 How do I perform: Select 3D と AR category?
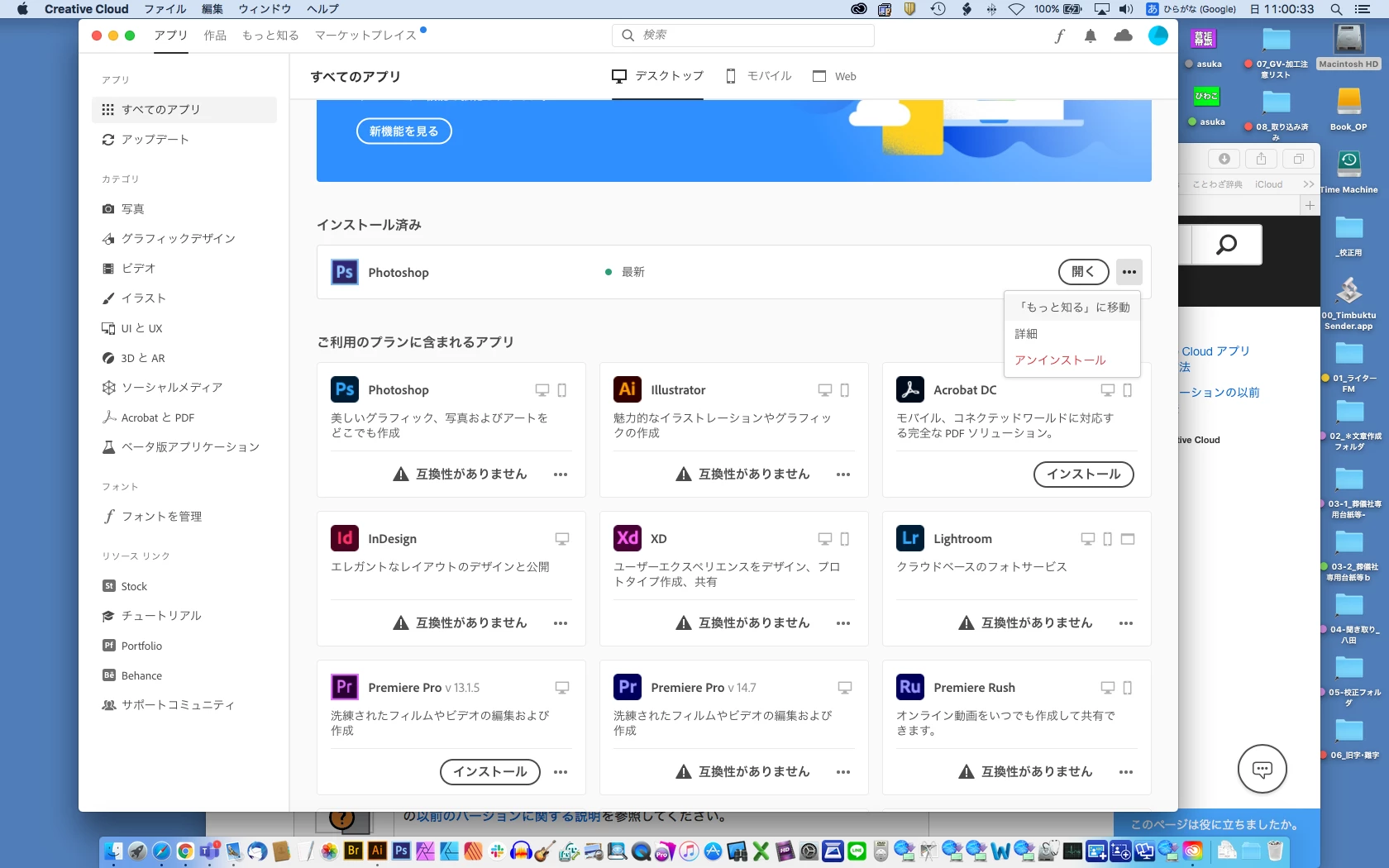[184, 358]
